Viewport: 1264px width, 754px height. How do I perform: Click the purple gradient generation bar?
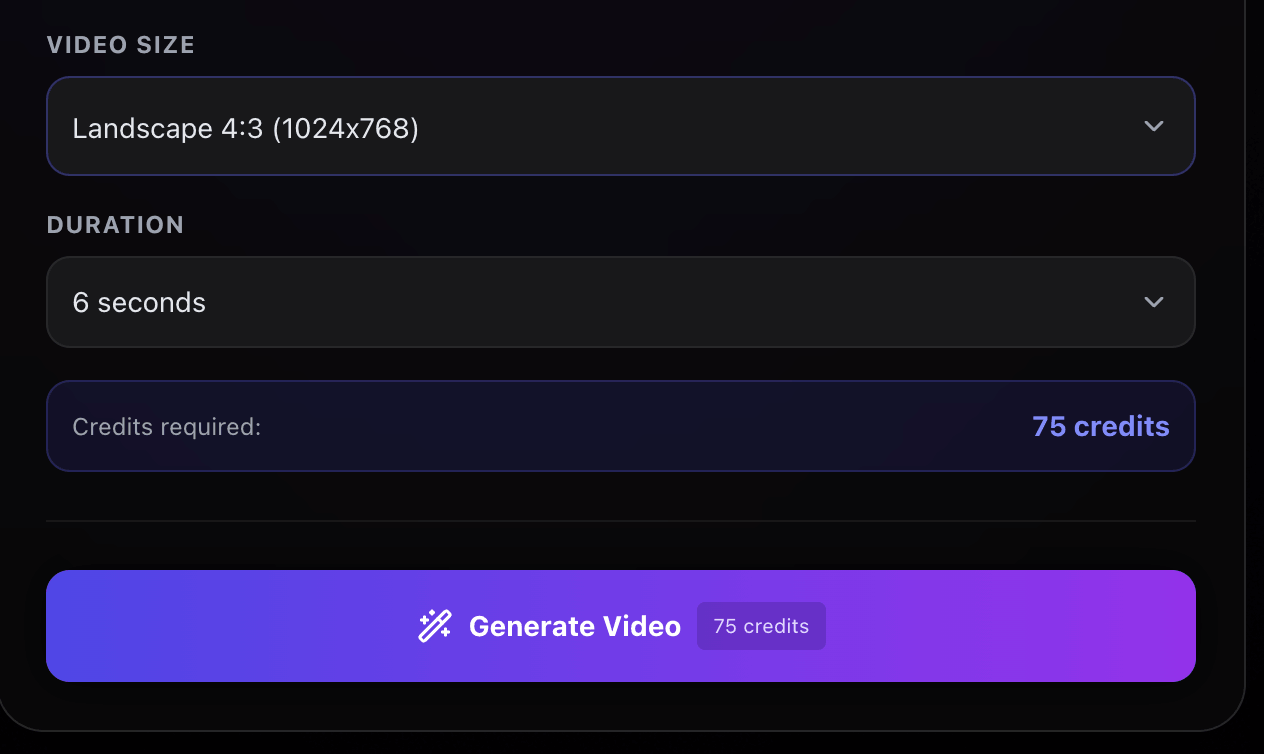pos(621,626)
